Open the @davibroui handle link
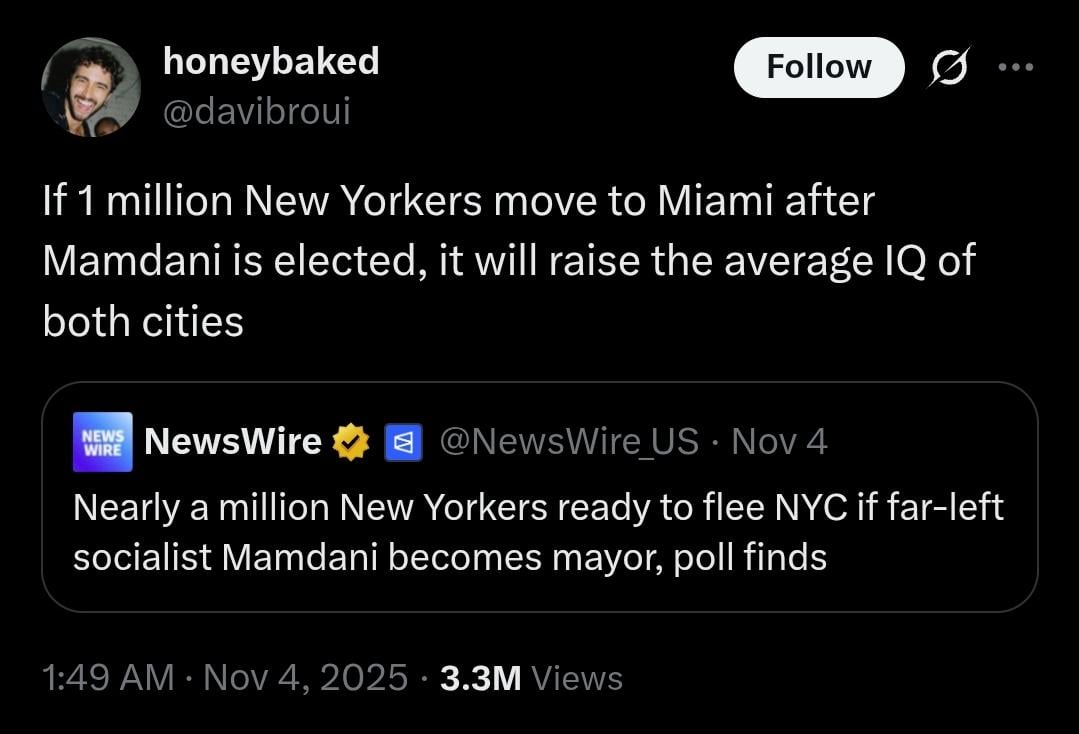This screenshot has height=734, width=1079. click(x=256, y=111)
